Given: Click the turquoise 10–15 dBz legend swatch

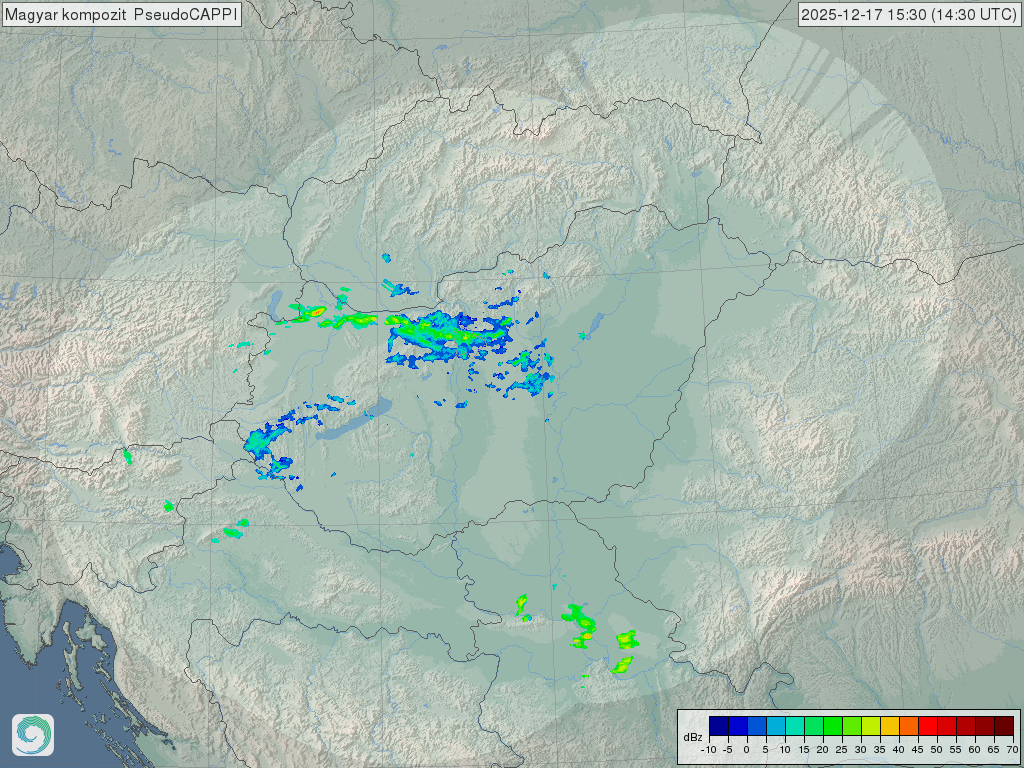Looking at the screenshot, I should (x=794, y=726).
